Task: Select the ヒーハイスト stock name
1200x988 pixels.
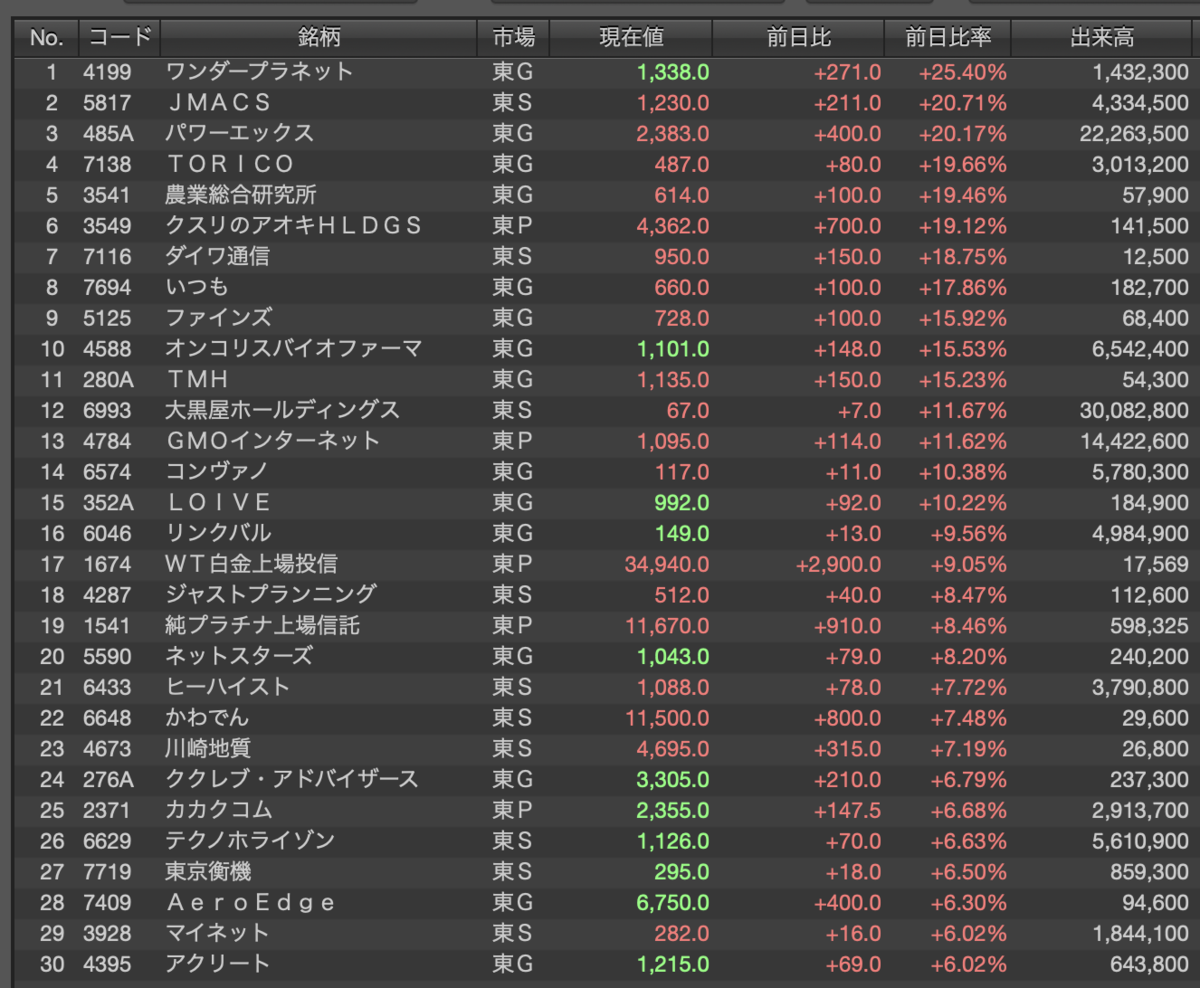Action: 228,687
